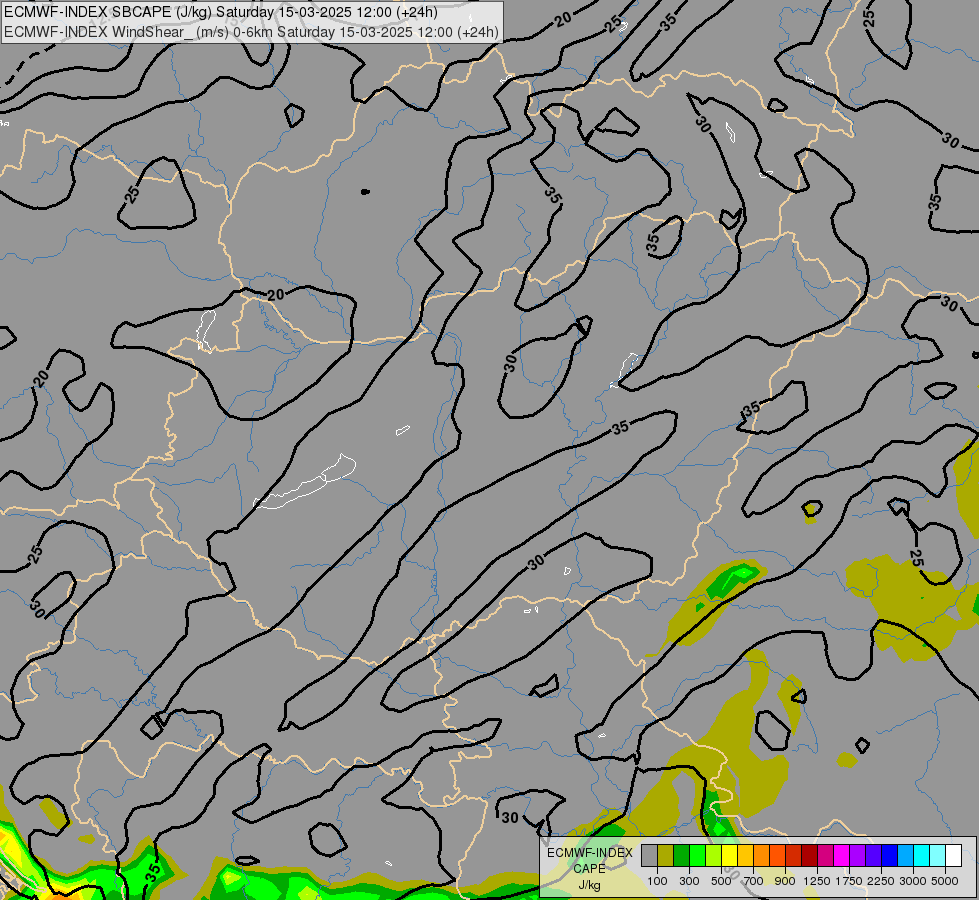
Task: Select the purple legend swatch
Action: tap(857, 856)
